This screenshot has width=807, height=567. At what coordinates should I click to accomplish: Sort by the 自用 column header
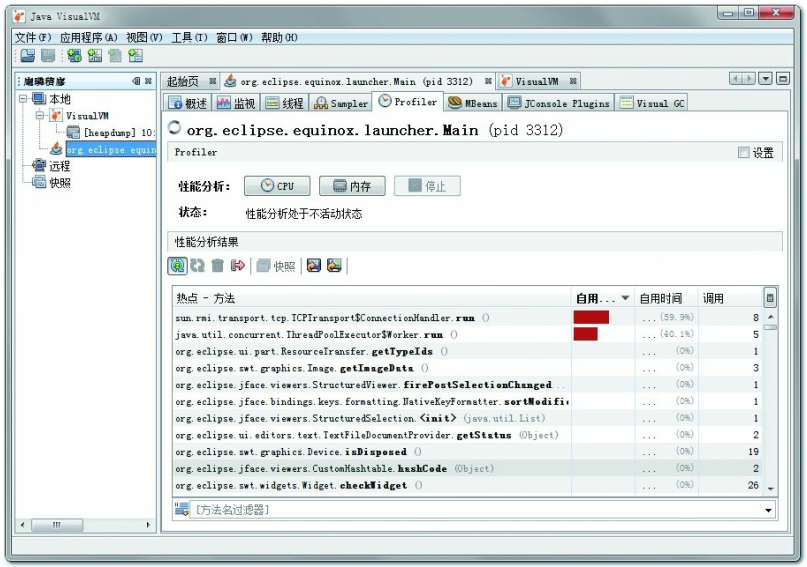point(602,298)
